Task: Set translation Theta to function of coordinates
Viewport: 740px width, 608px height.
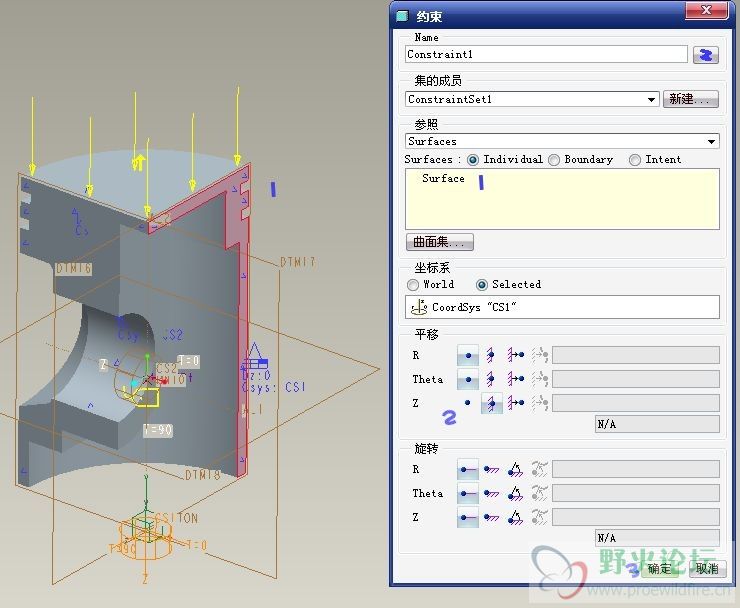Action: tap(539, 379)
